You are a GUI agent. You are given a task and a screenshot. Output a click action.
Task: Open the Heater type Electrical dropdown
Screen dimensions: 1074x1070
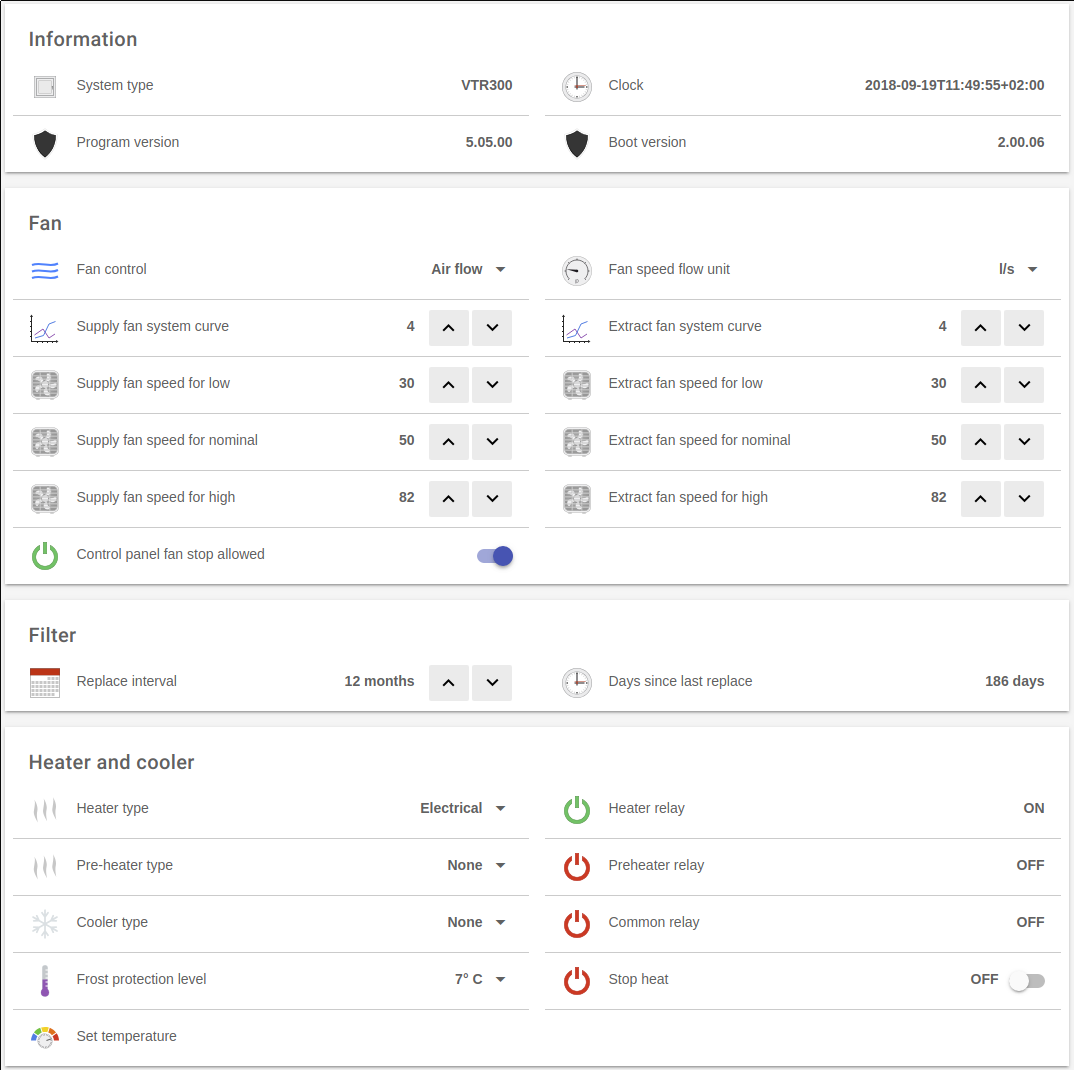point(463,809)
